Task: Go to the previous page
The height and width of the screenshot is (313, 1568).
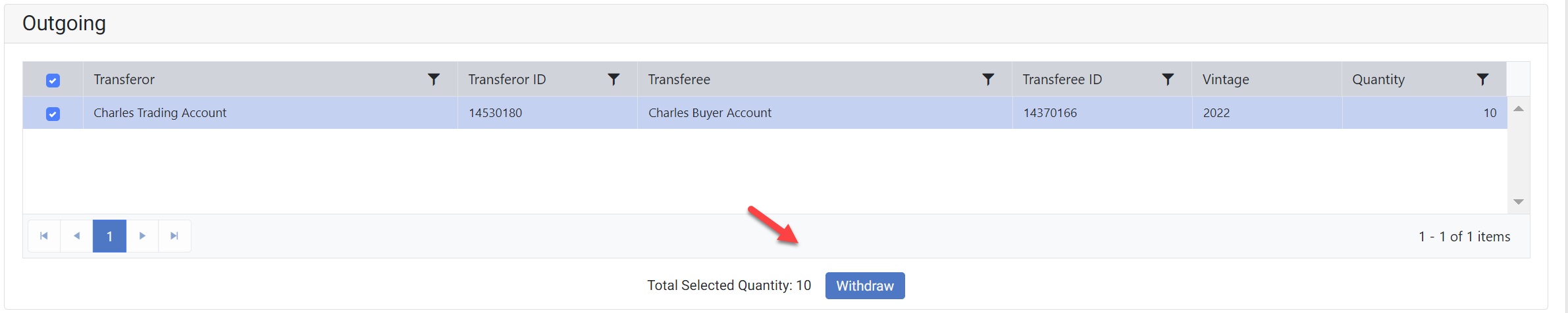Action: pos(77,236)
